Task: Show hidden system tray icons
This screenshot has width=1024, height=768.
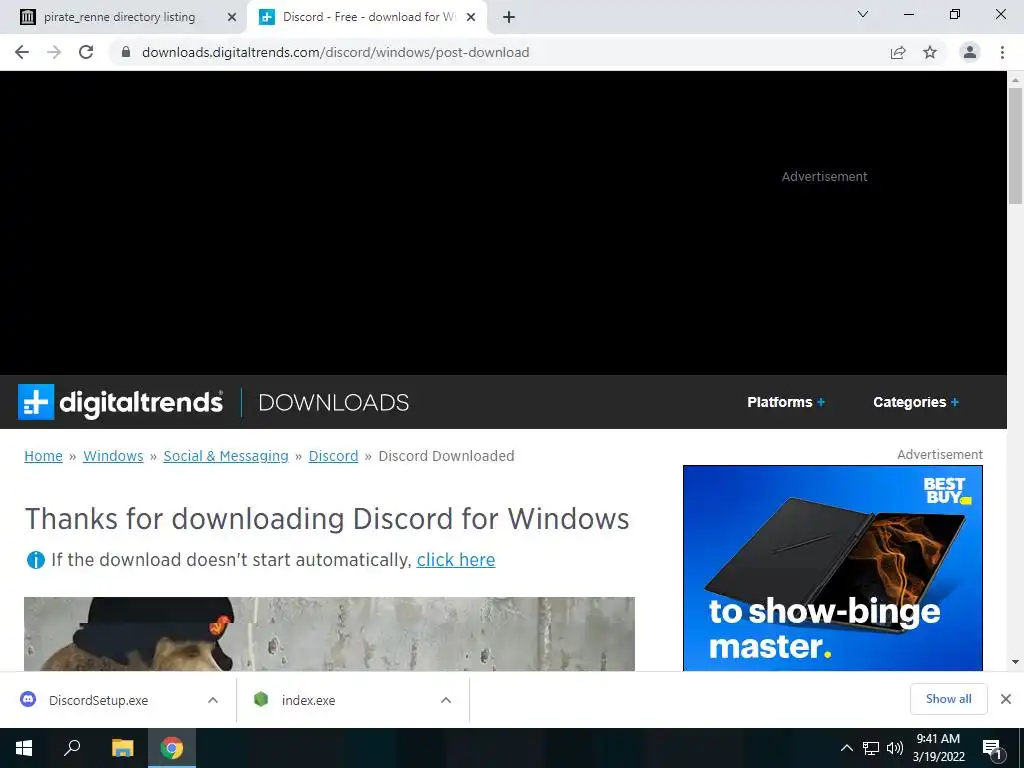Action: 846,748
